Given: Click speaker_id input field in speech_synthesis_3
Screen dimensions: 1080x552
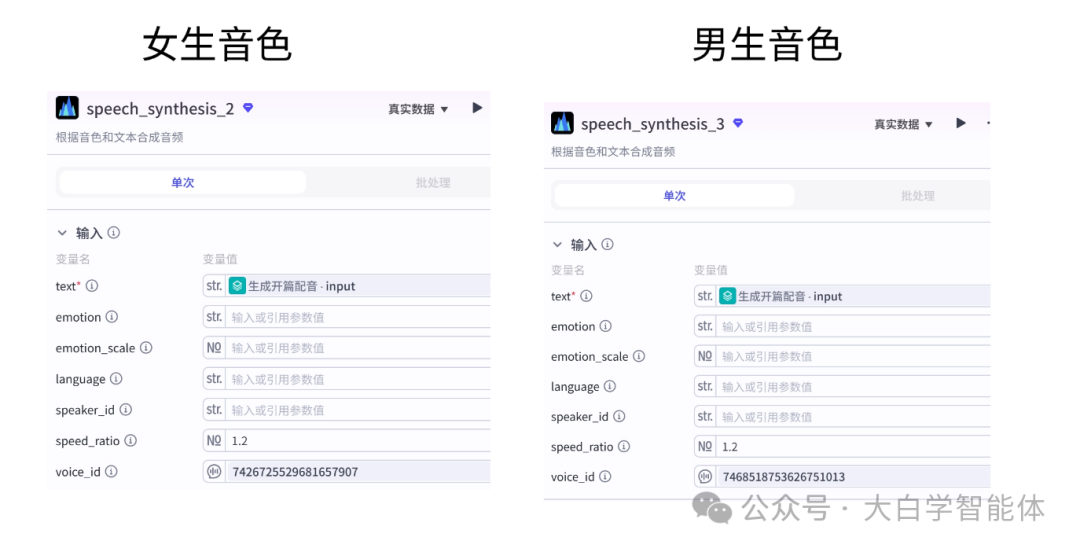Looking at the screenshot, I should [x=853, y=417].
